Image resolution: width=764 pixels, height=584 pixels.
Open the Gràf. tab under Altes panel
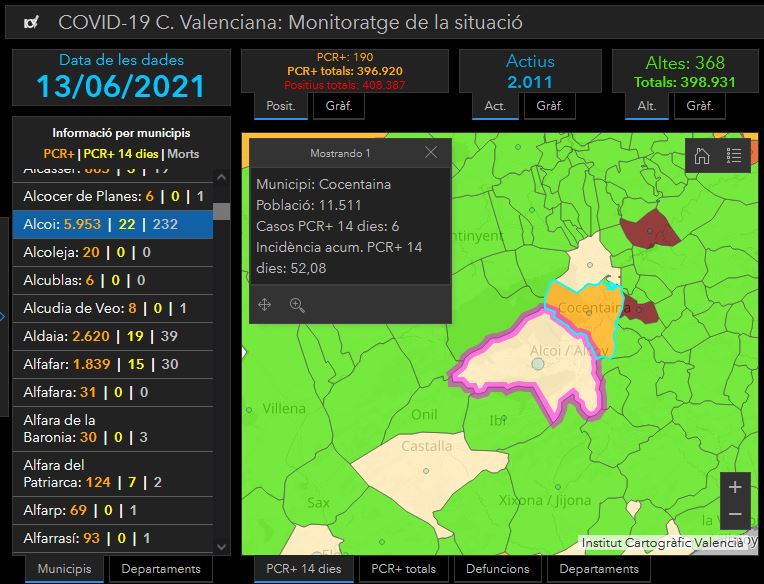tap(699, 106)
